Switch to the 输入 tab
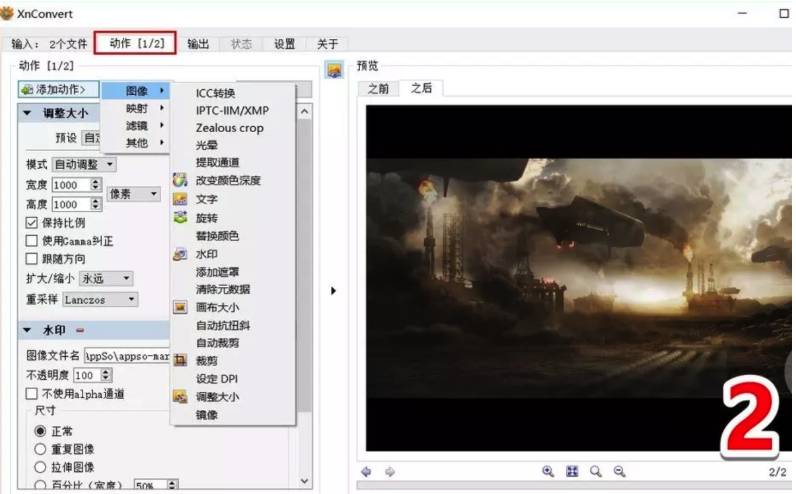Image resolution: width=796 pixels, height=494 pixels. pyautogui.click(x=49, y=44)
